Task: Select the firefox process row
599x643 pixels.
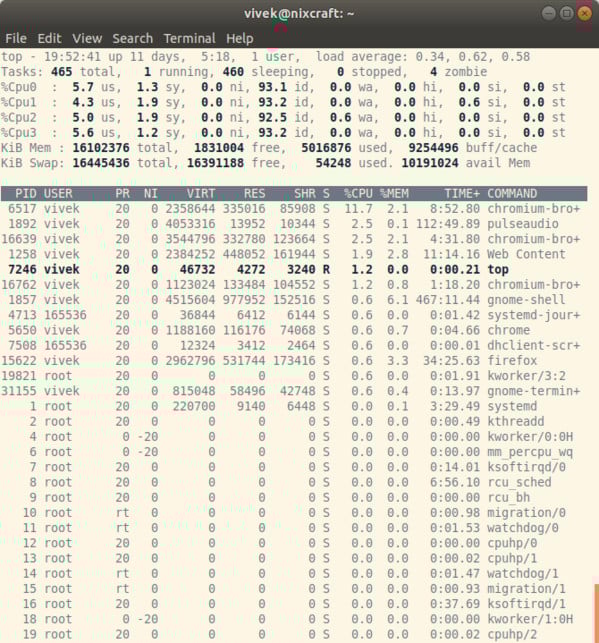Action: [294, 360]
